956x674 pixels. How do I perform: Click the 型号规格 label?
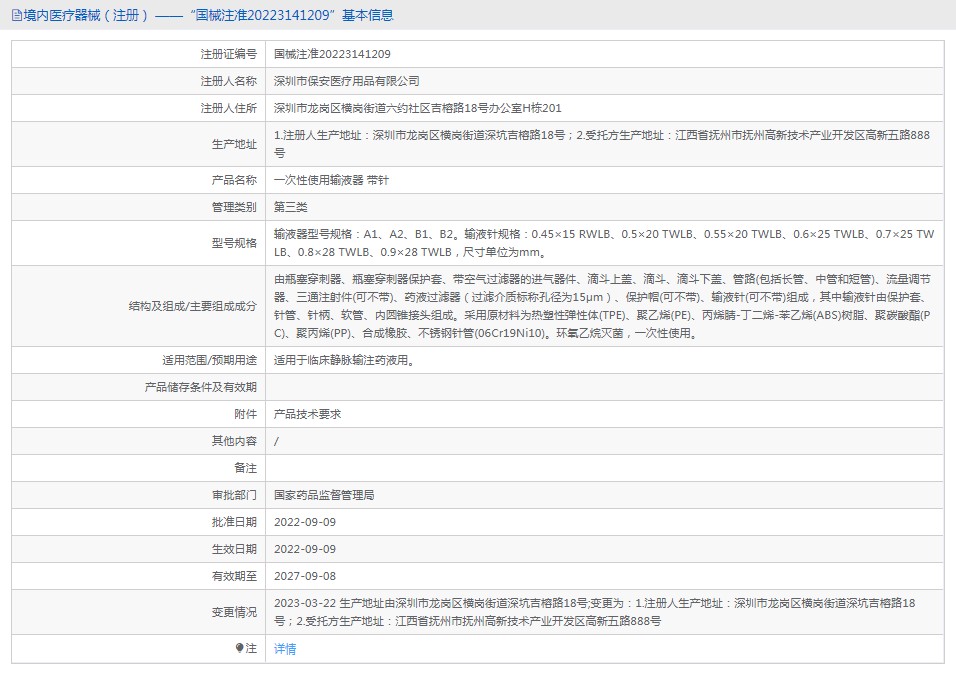point(234,243)
